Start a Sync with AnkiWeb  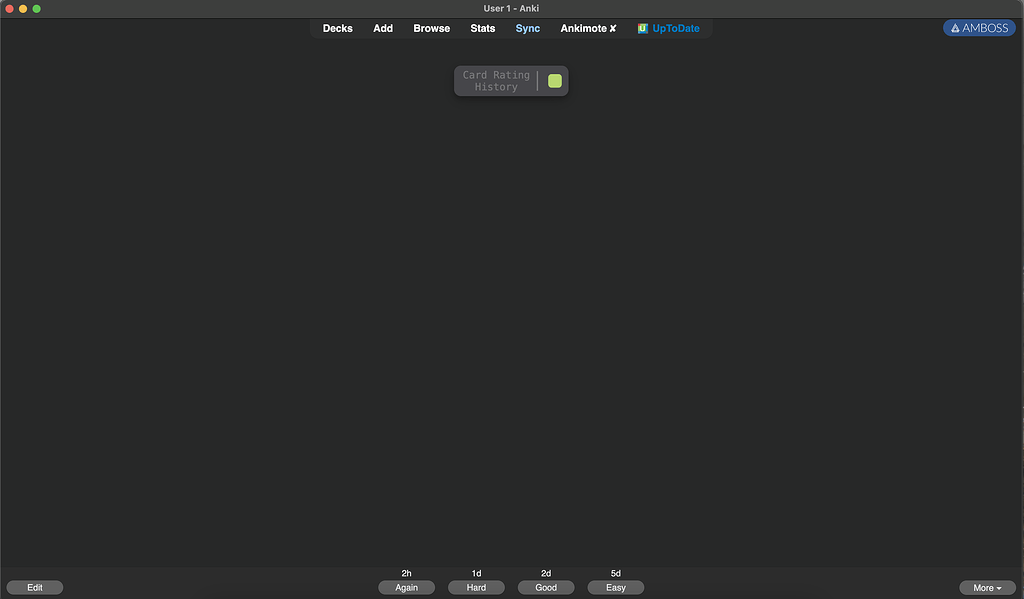click(x=527, y=28)
